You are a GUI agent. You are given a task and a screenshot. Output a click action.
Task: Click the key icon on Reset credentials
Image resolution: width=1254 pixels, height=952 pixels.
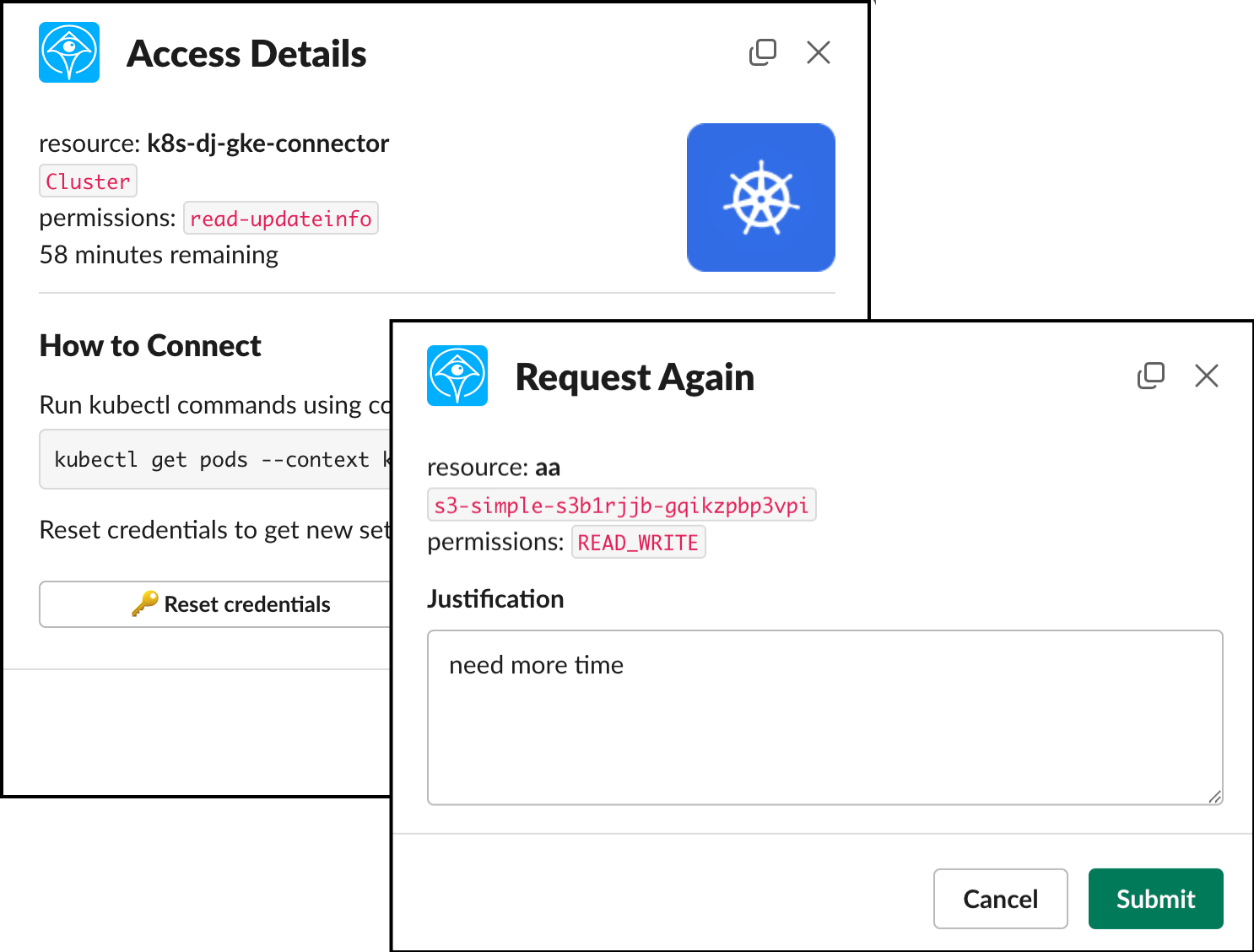pos(144,603)
